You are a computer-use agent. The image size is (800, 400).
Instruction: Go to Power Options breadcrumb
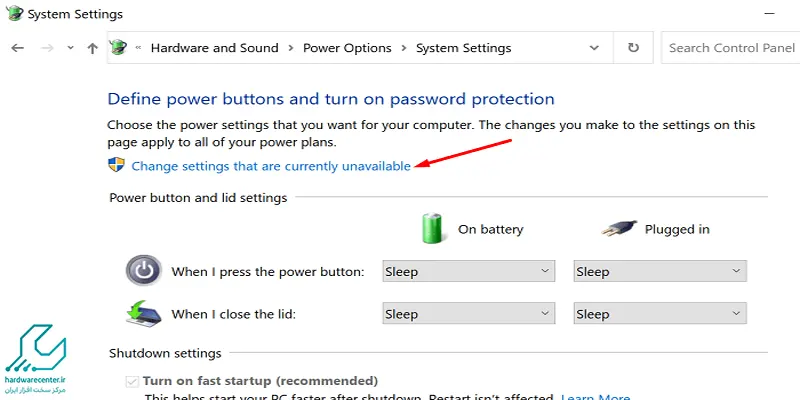coord(347,48)
